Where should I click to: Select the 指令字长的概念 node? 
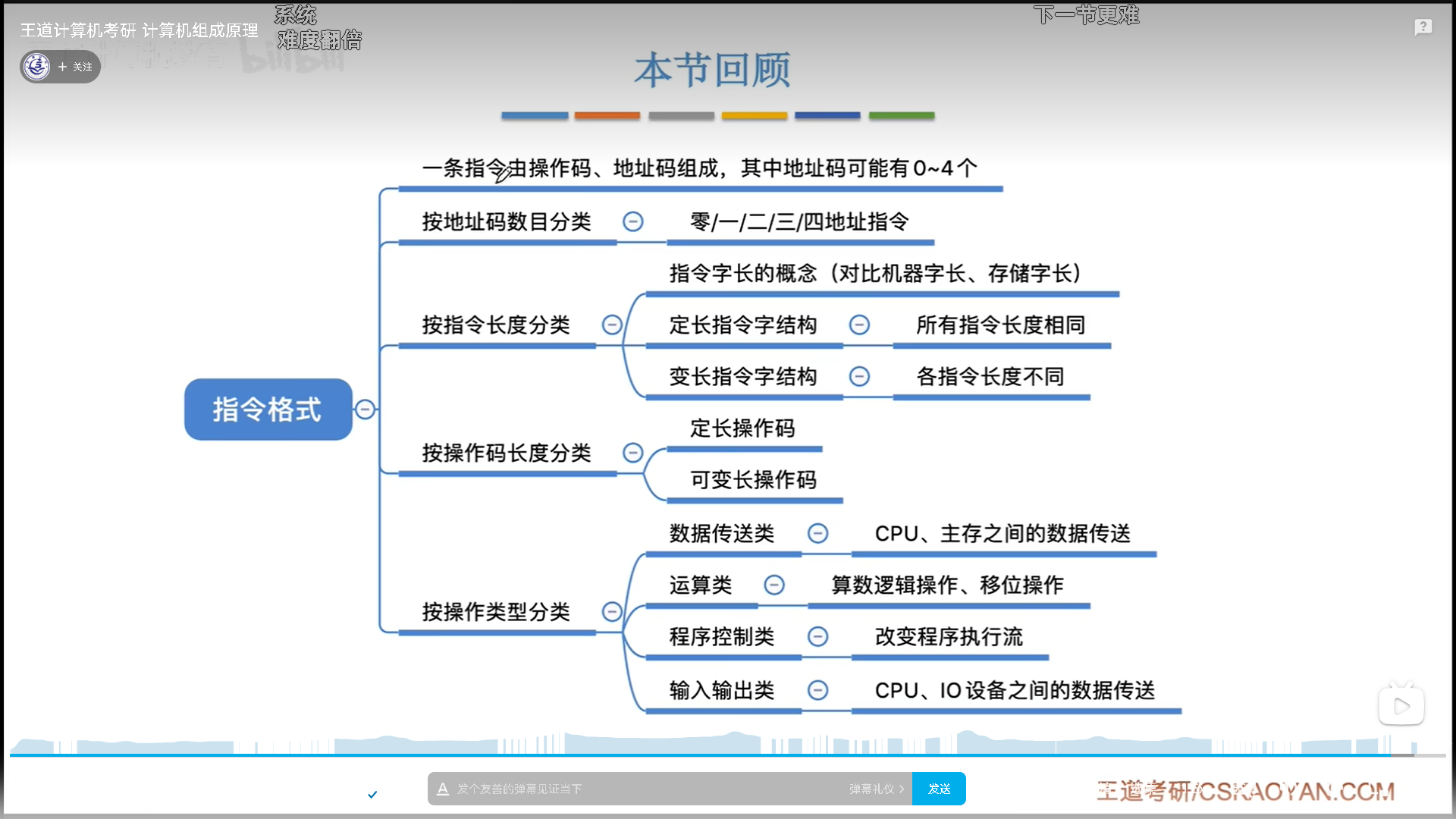875,274
